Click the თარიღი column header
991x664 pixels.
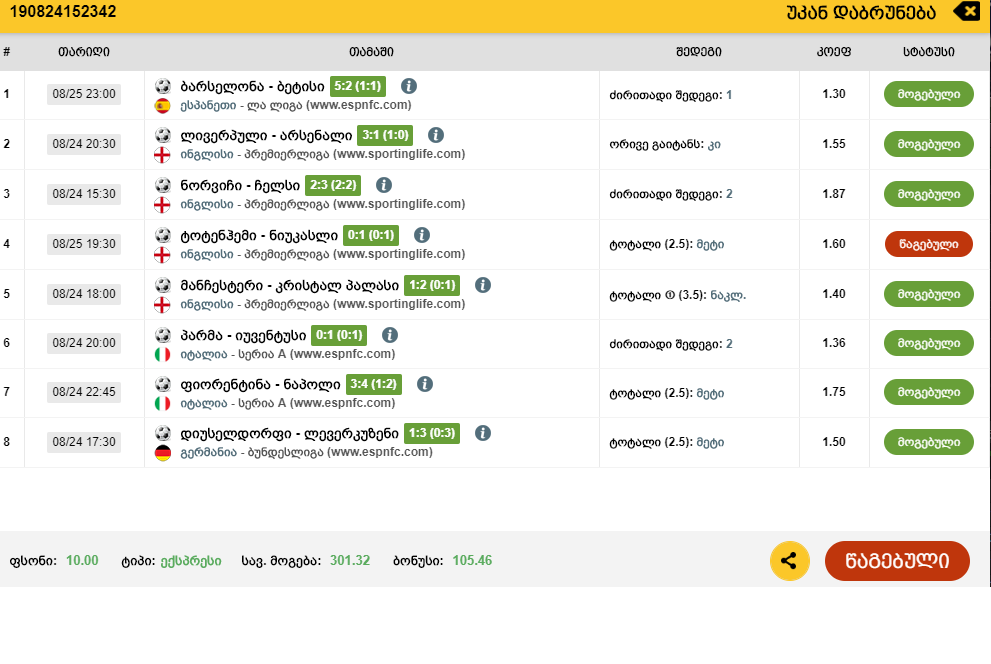[x=84, y=52]
